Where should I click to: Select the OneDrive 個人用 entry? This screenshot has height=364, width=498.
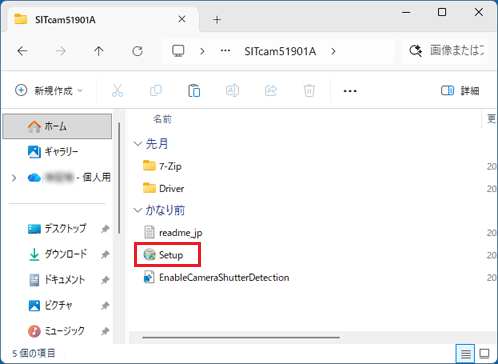(x=69, y=178)
